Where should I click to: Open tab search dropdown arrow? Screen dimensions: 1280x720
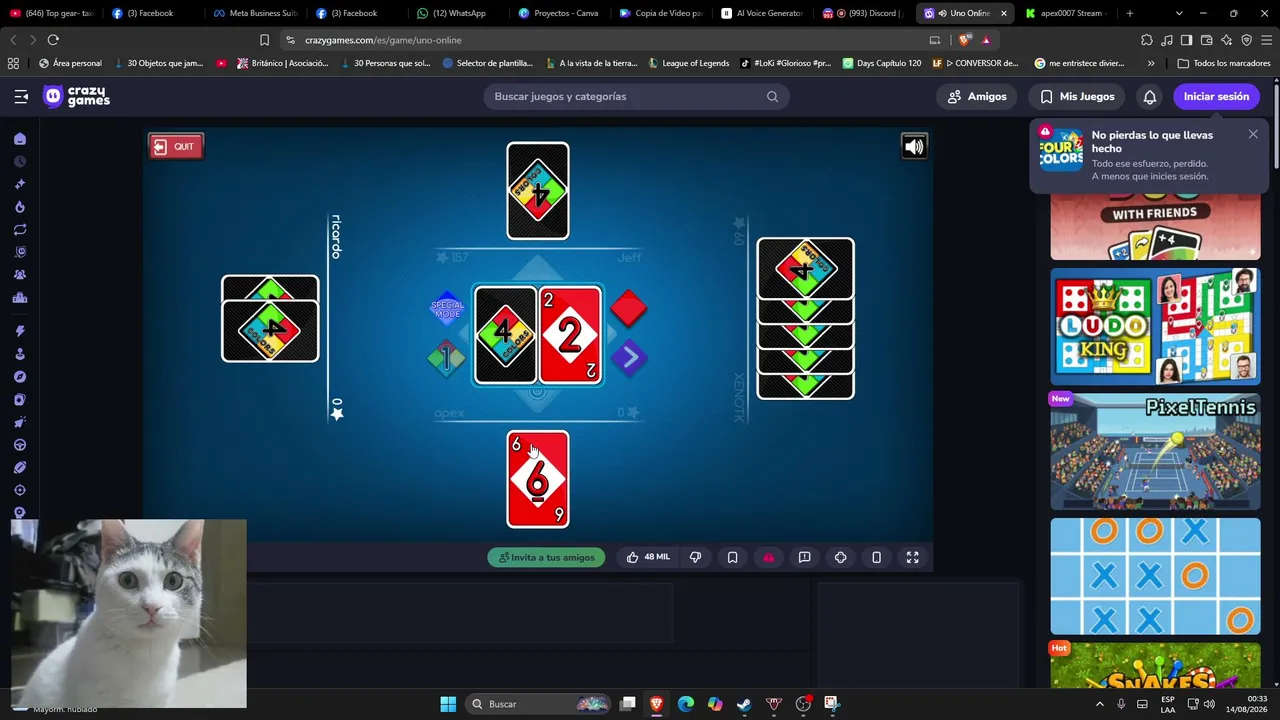pos(1179,13)
